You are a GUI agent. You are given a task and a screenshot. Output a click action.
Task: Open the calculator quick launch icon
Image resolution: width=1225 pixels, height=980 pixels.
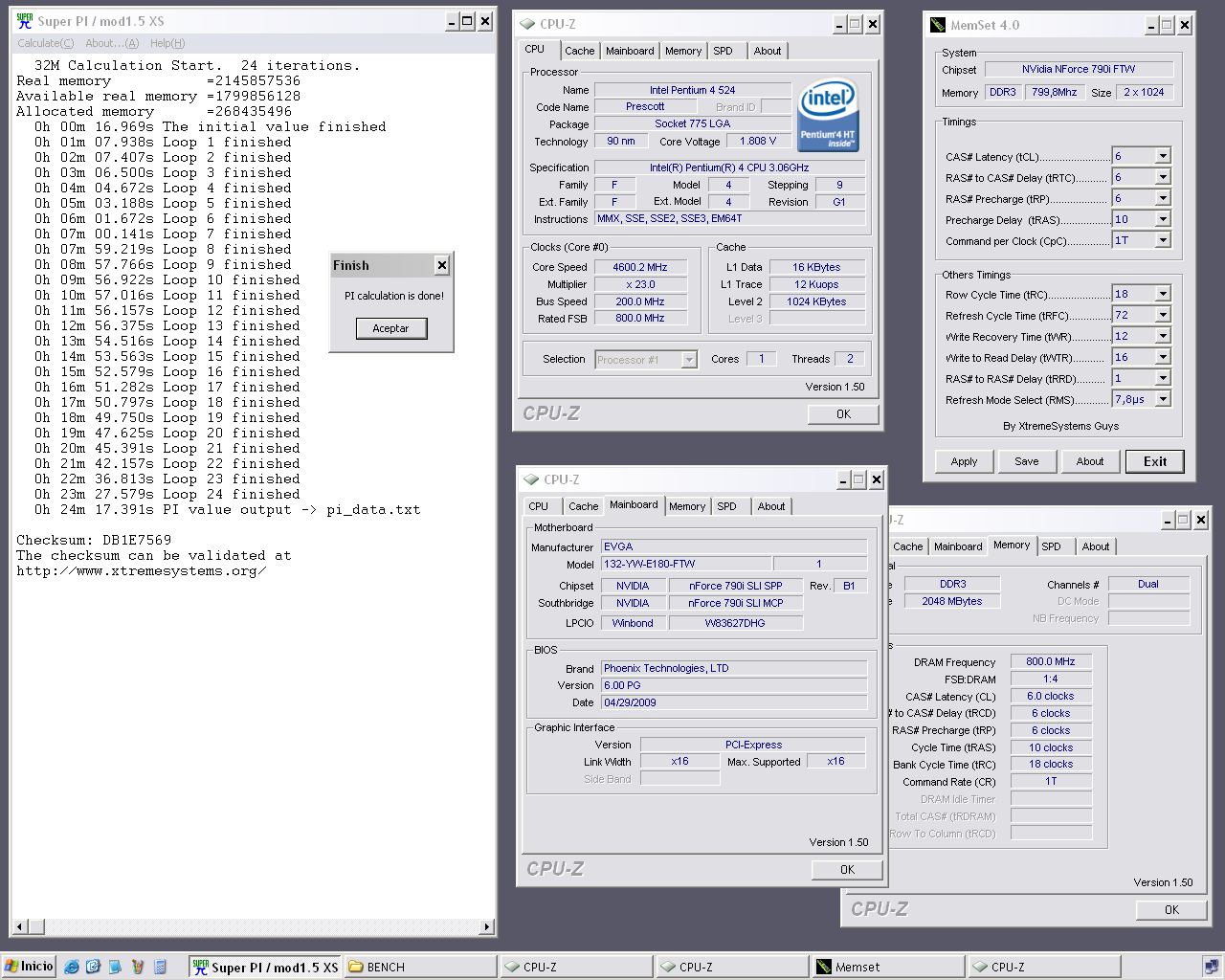pos(160,967)
